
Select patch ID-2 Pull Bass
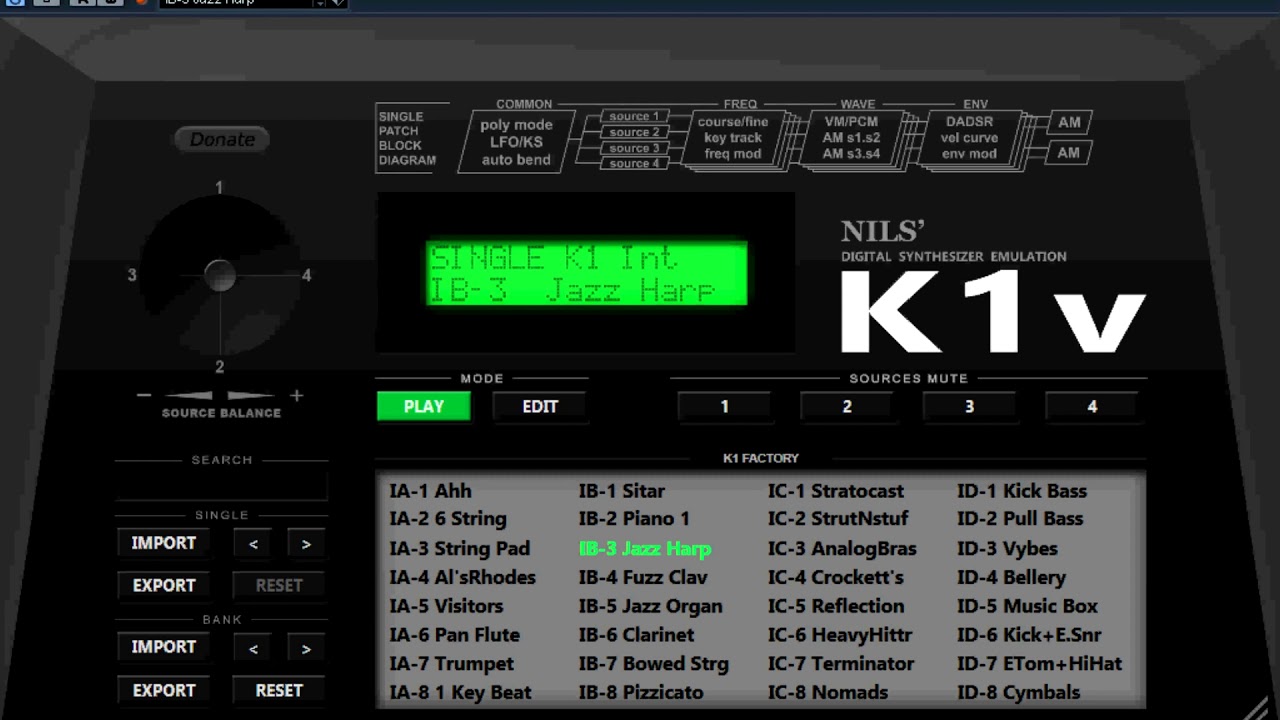1020,519
